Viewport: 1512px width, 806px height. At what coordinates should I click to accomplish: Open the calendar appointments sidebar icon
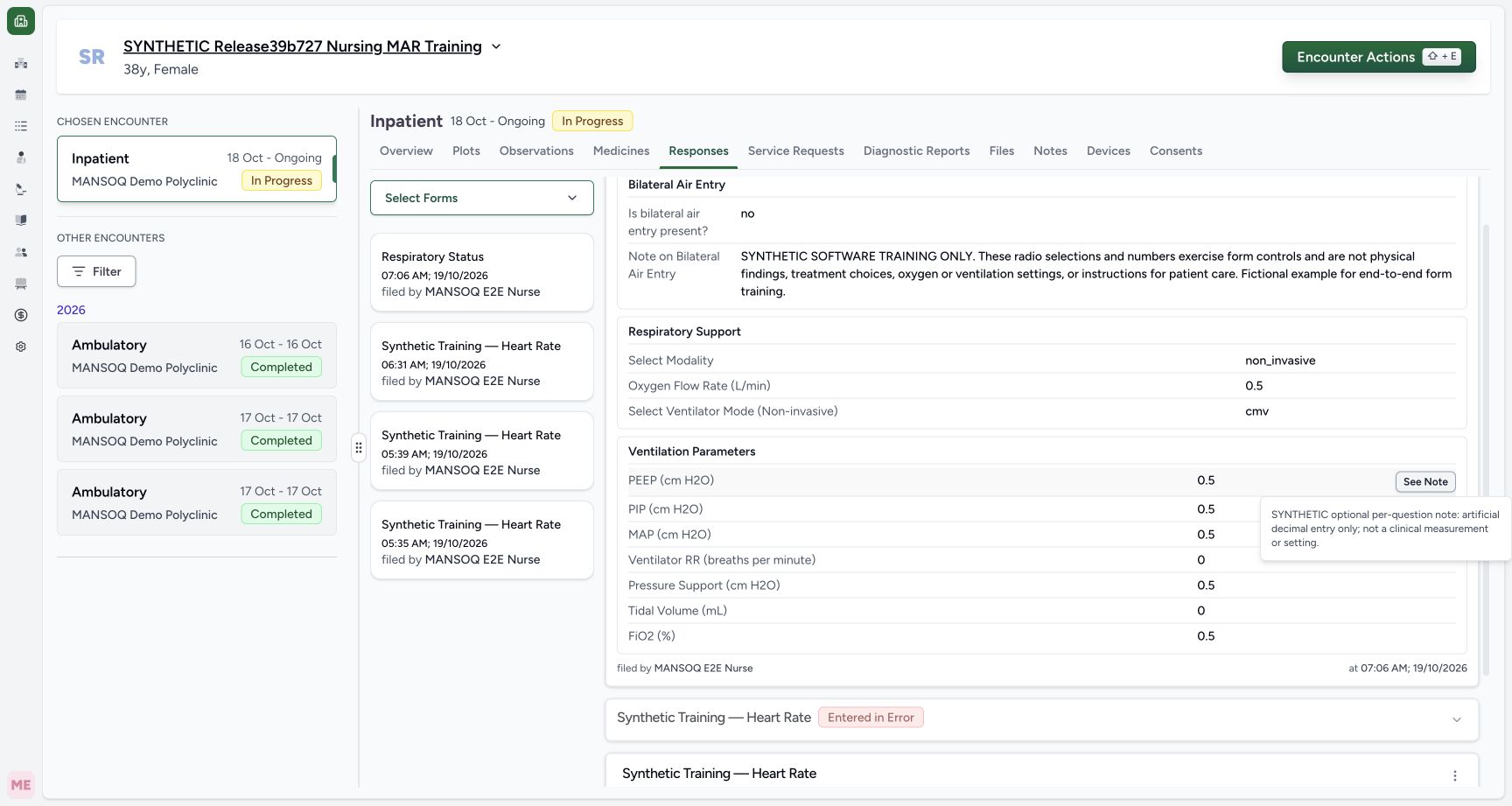[21, 95]
